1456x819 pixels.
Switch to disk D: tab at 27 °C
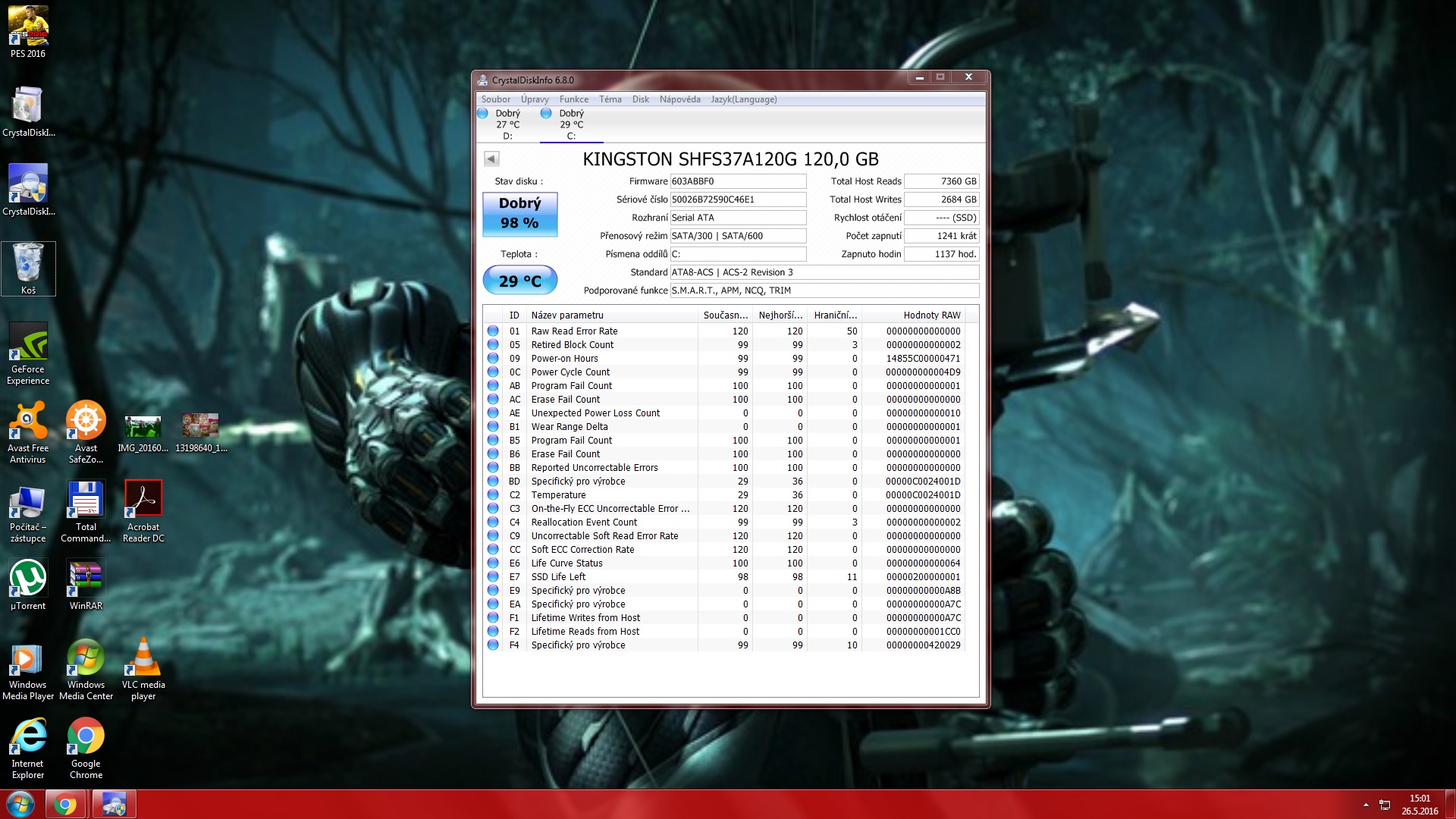(x=507, y=124)
